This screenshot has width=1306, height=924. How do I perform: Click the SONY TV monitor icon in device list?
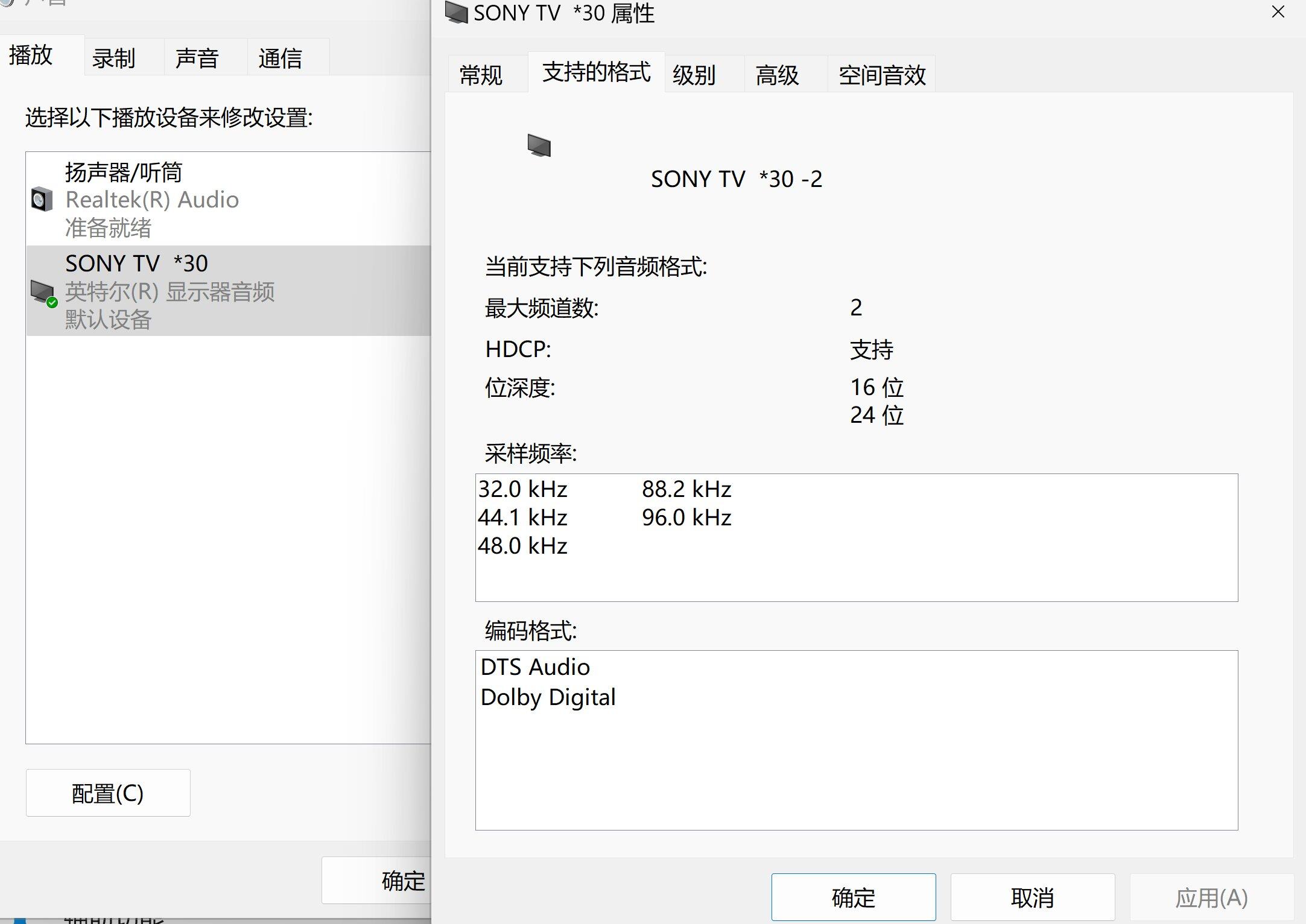43,293
